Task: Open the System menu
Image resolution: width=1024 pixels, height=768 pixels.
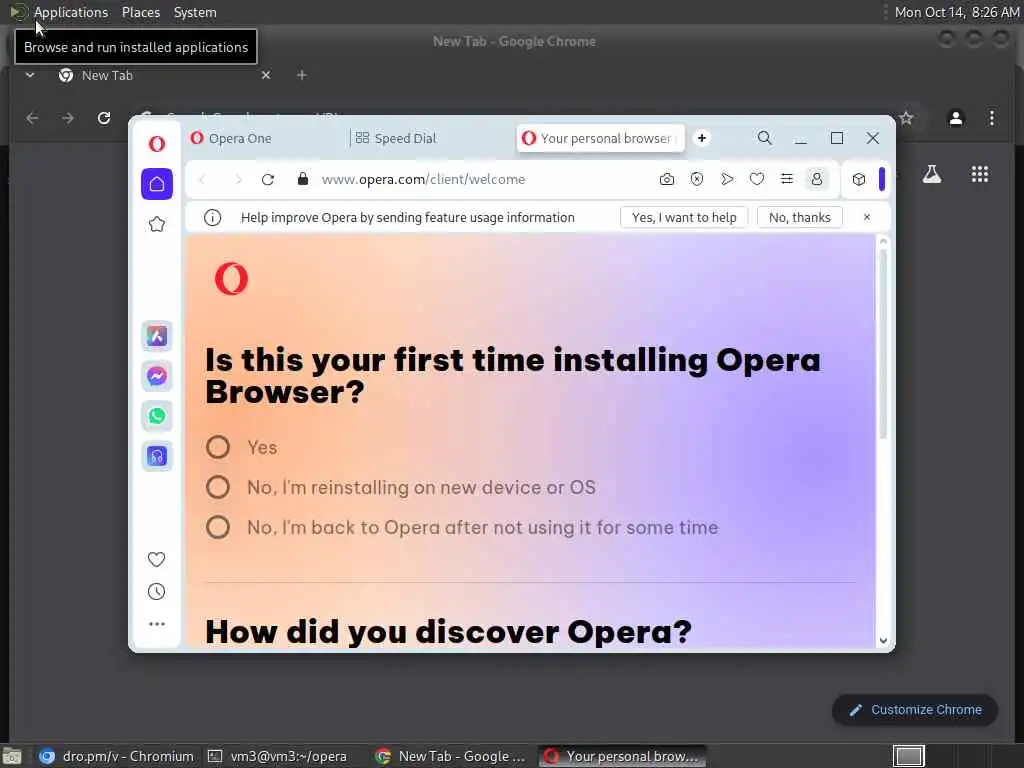Action: click(195, 12)
